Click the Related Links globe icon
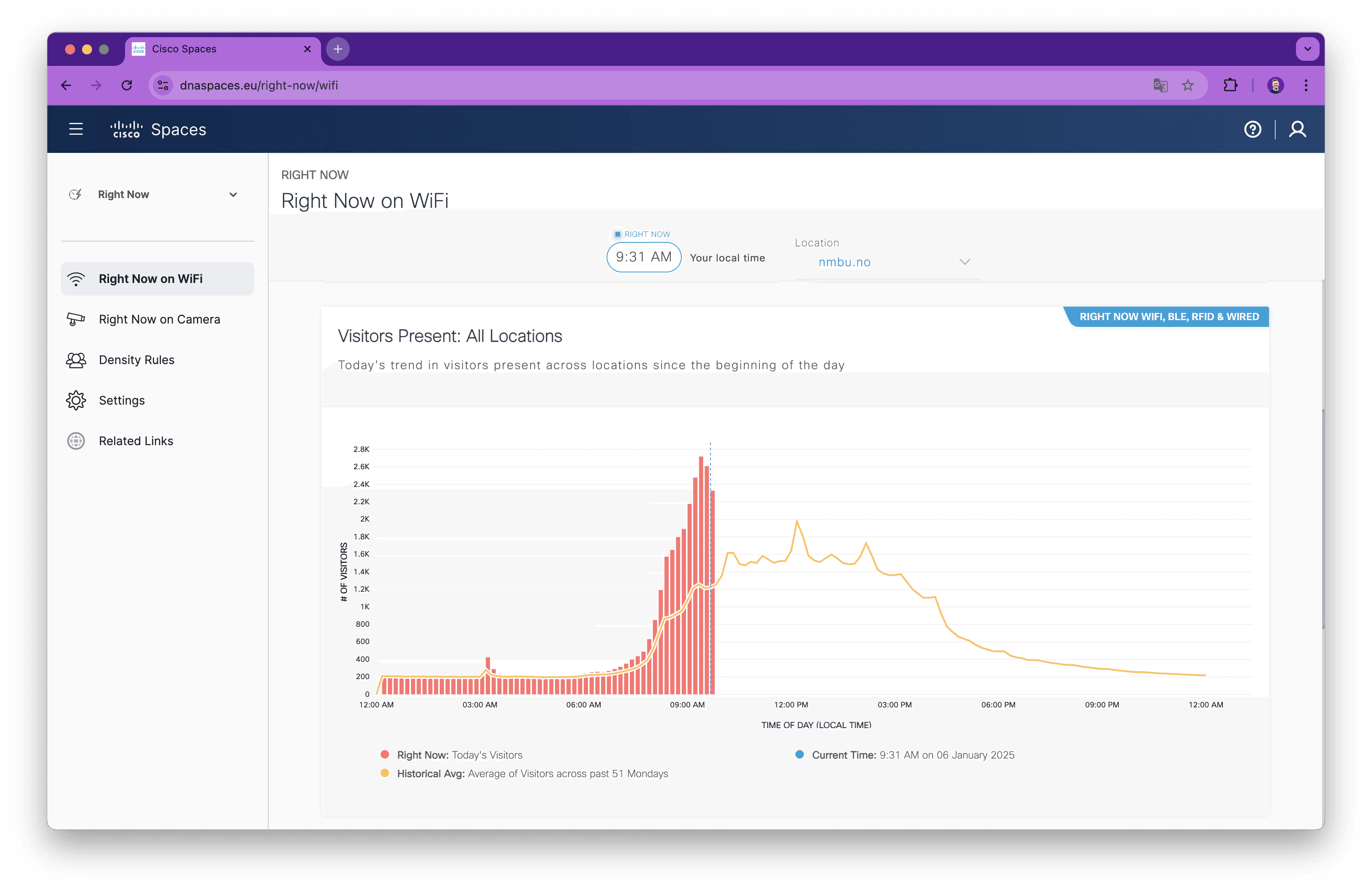 pyautogui.click(x=76, y=441)
